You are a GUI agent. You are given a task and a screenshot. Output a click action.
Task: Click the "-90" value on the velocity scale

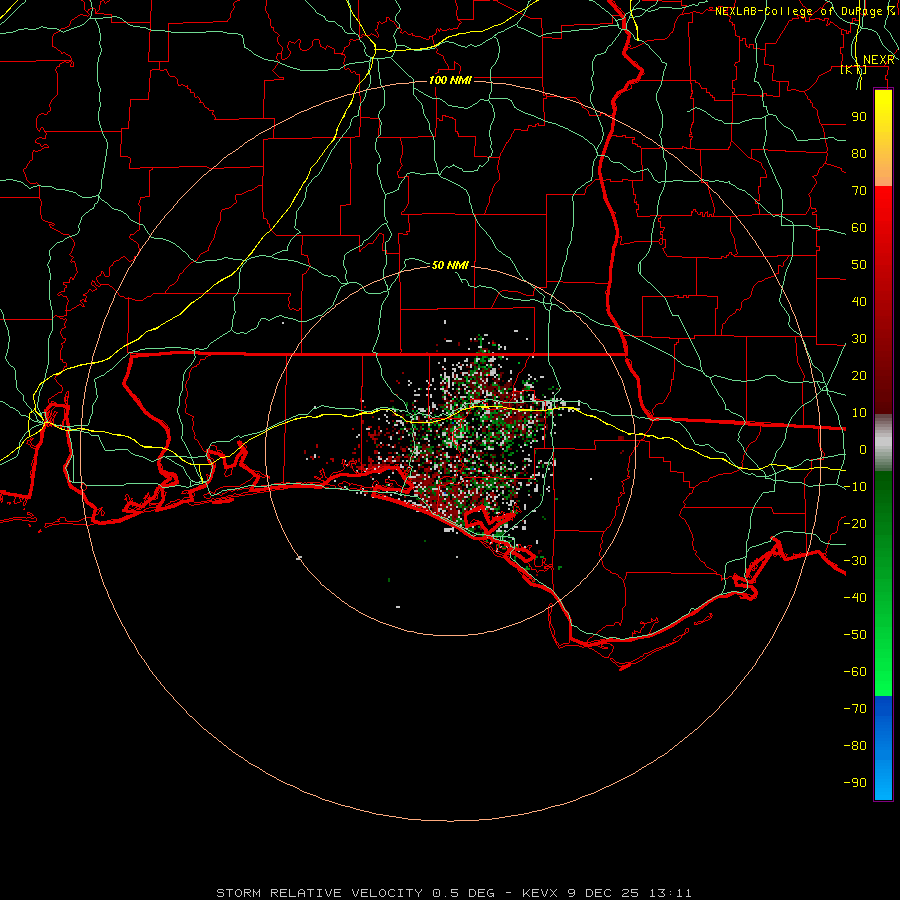(855, 783)
